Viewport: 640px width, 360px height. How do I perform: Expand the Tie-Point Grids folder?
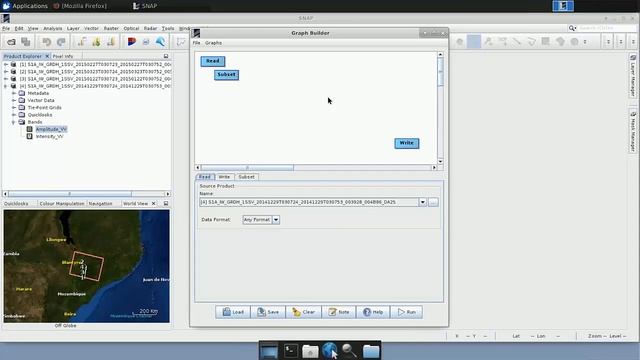(x=14, y=107)
